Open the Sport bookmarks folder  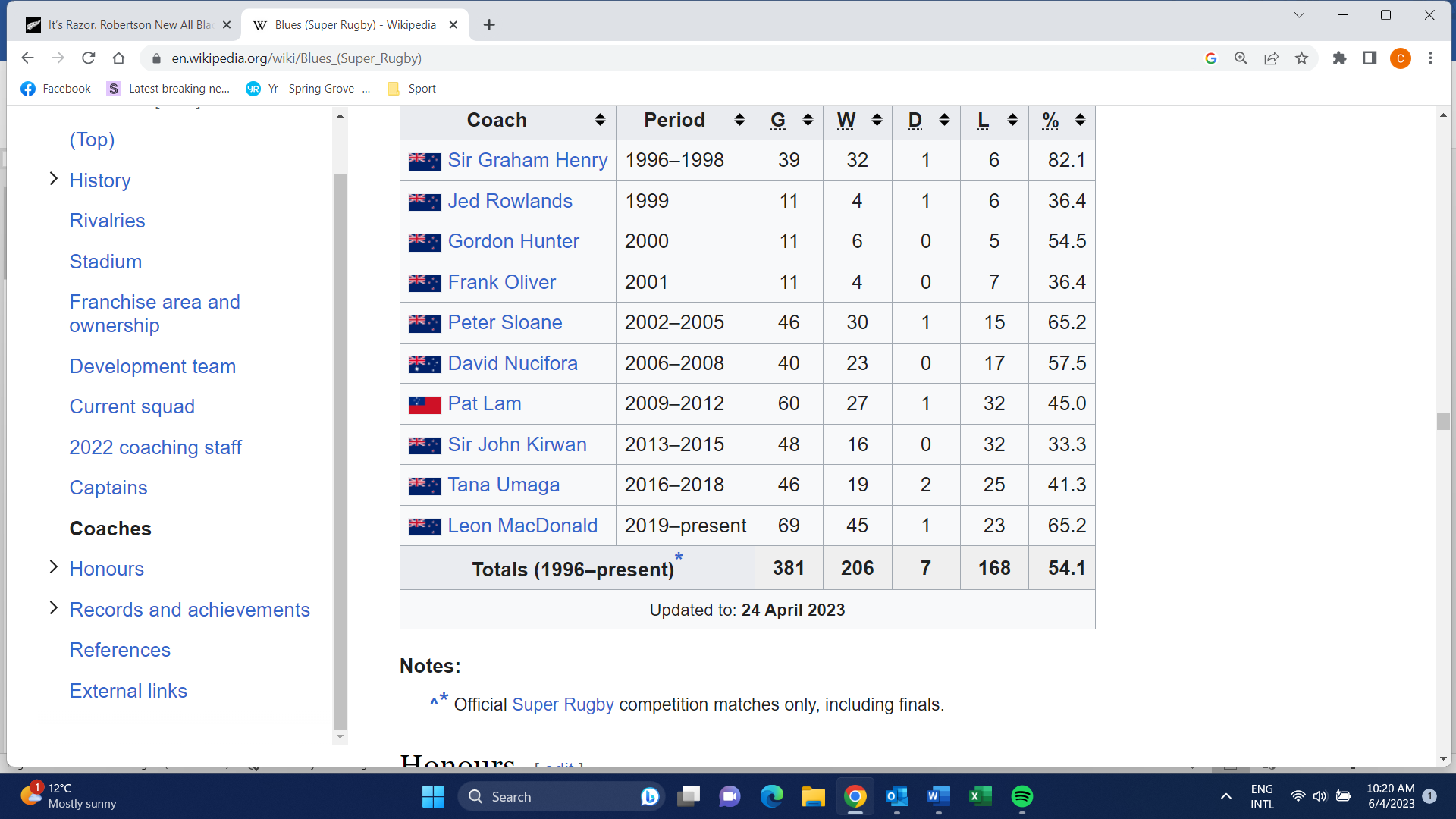[x=412, y=89]
